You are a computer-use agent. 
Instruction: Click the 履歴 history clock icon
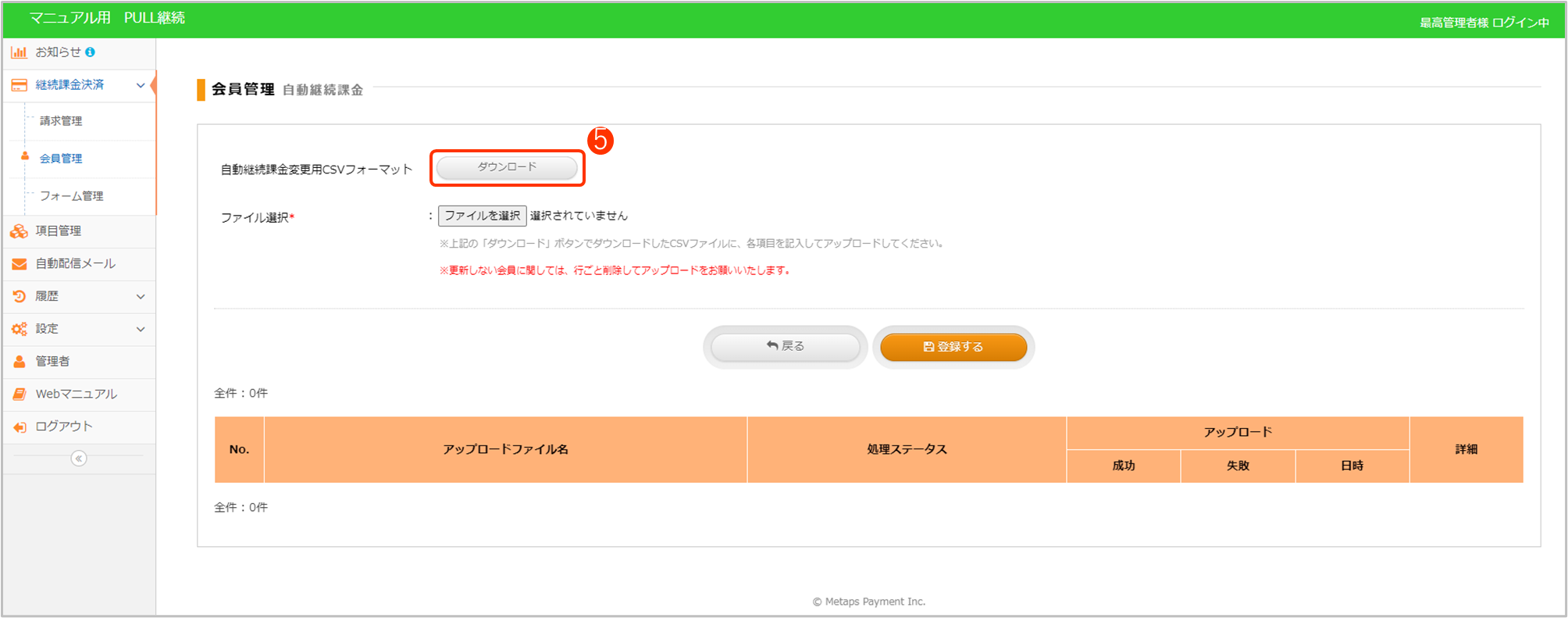point(19,296)
